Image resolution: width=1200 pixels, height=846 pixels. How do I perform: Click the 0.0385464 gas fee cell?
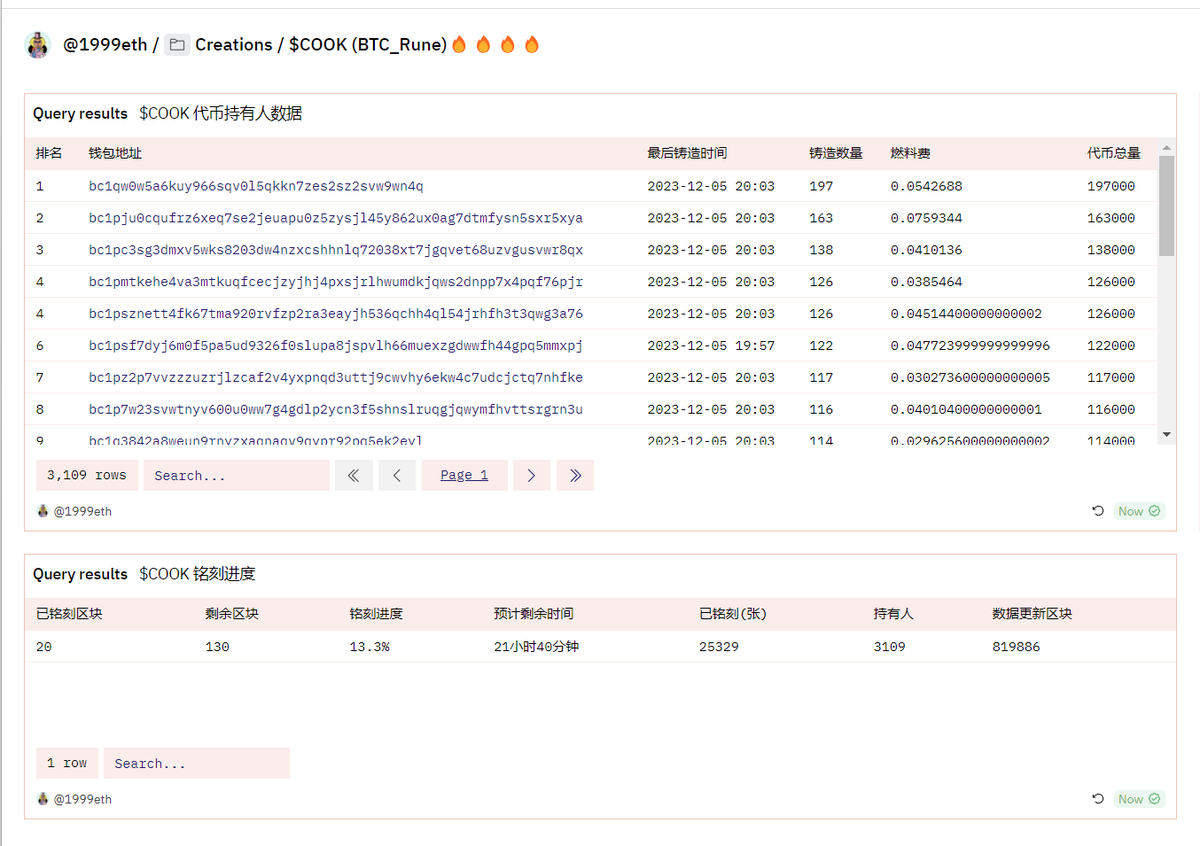[x=927, y=282]
